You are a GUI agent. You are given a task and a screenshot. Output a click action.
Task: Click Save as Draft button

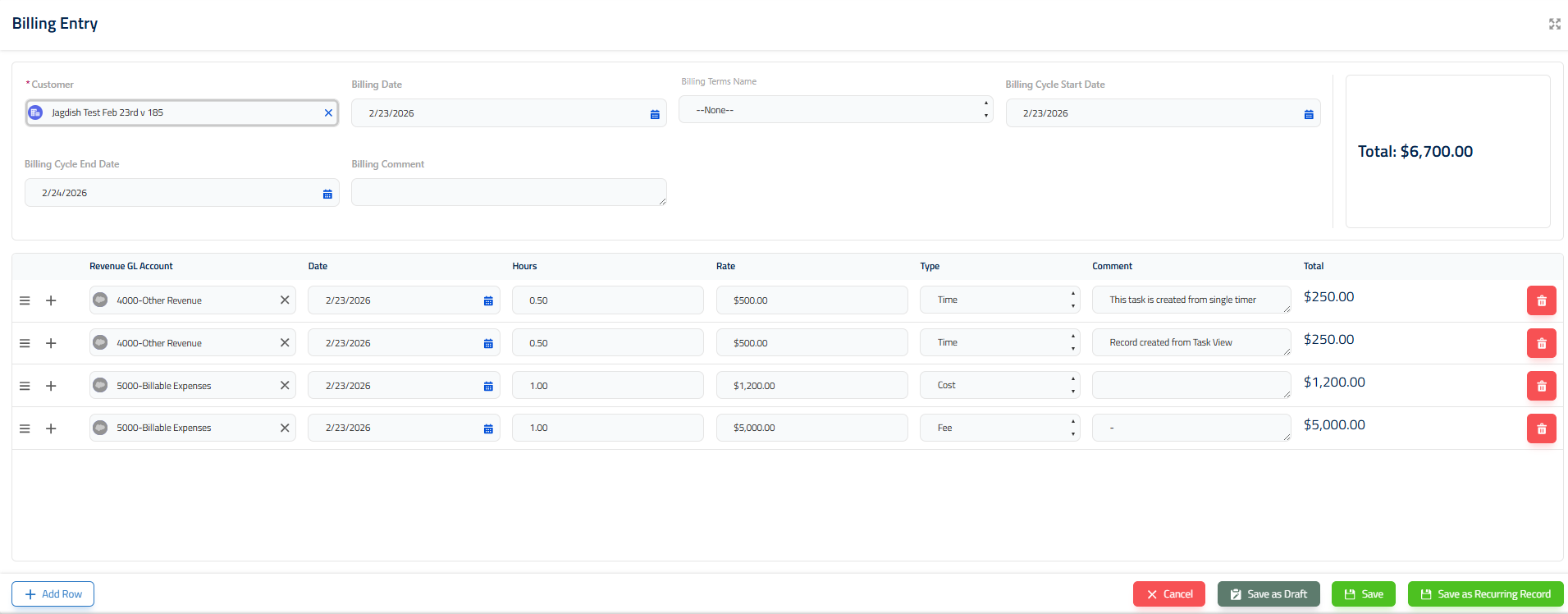click(1268, 594)
